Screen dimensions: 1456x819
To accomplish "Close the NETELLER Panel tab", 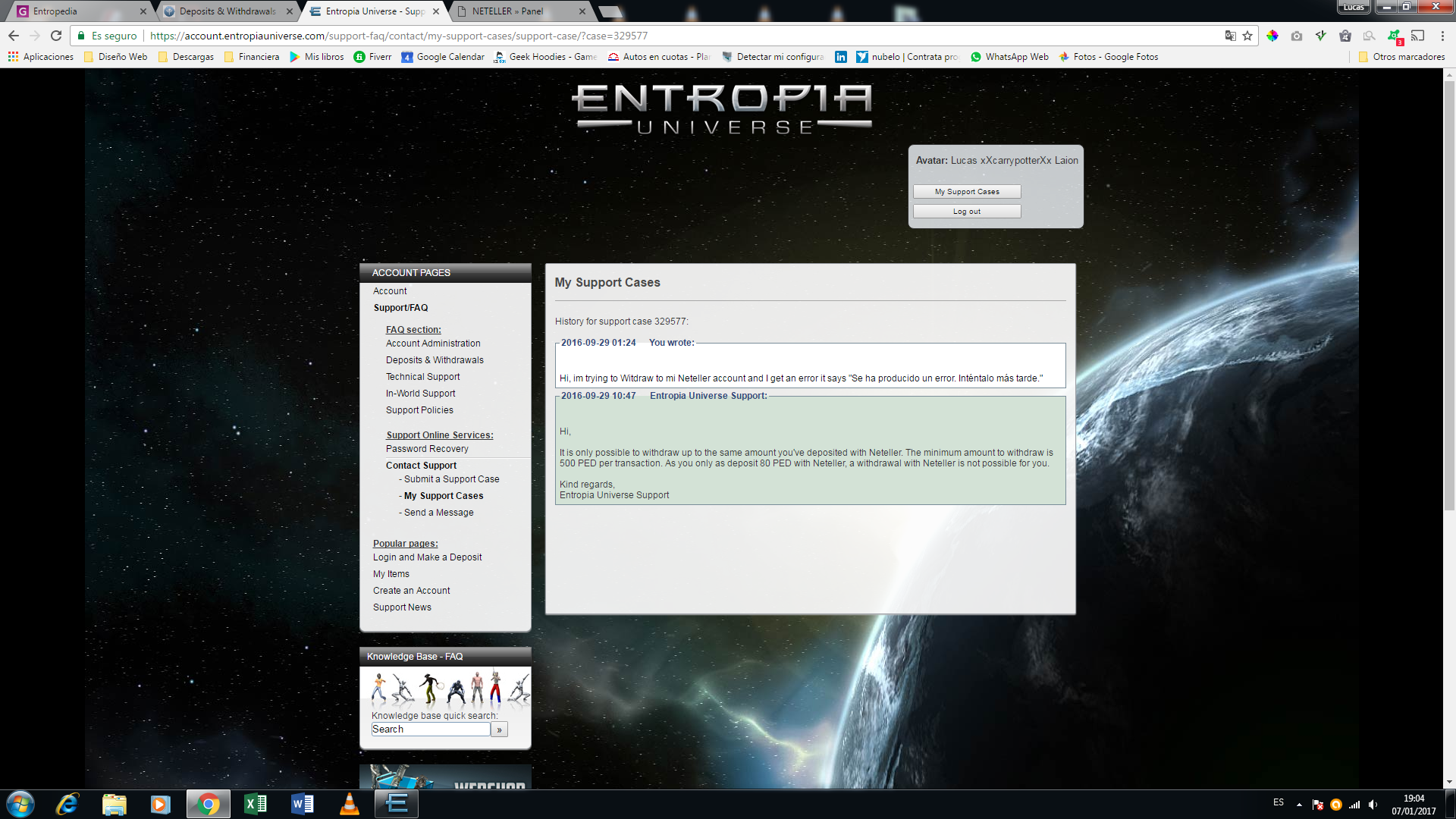I will [582, 11].
